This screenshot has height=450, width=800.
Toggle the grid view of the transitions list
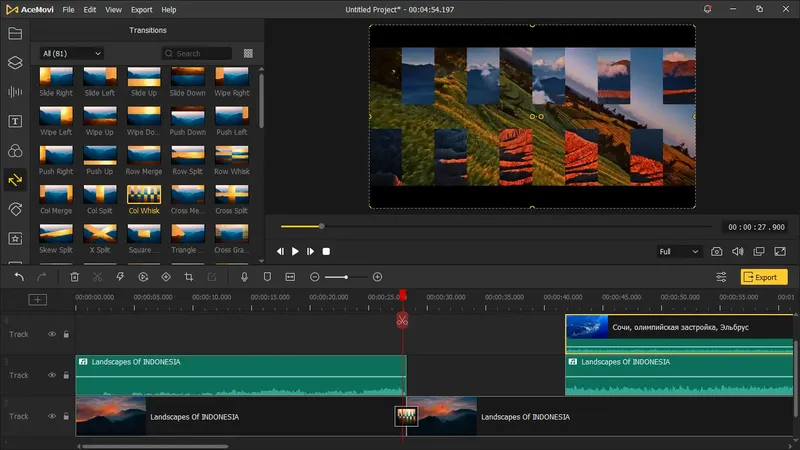click(x=248, y=53)
